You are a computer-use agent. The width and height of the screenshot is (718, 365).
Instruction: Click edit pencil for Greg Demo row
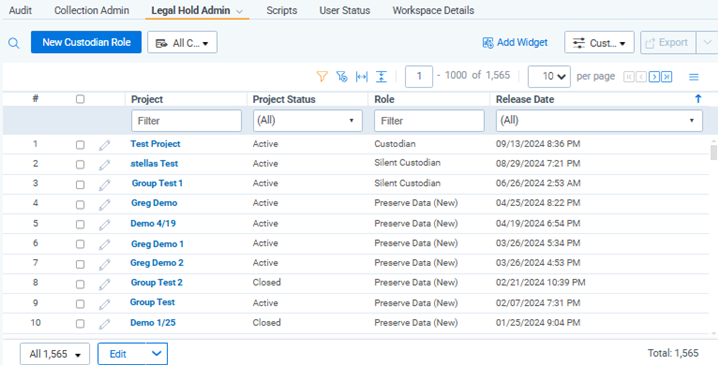[x=105, y=204]
